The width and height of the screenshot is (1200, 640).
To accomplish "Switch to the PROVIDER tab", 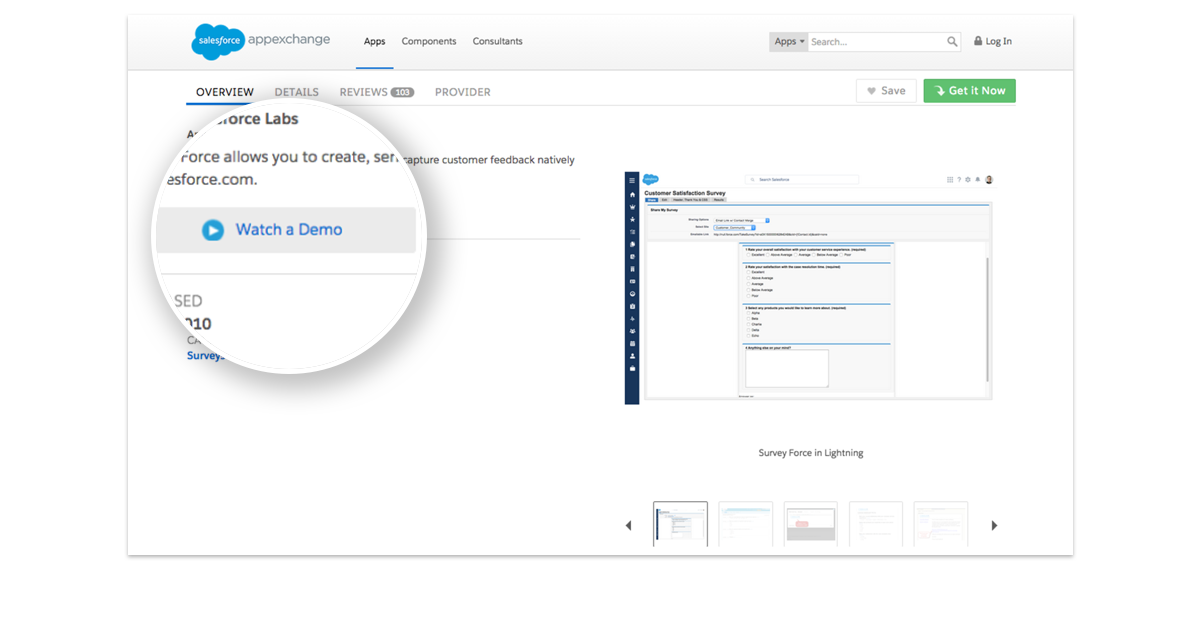I will (463, 92).
